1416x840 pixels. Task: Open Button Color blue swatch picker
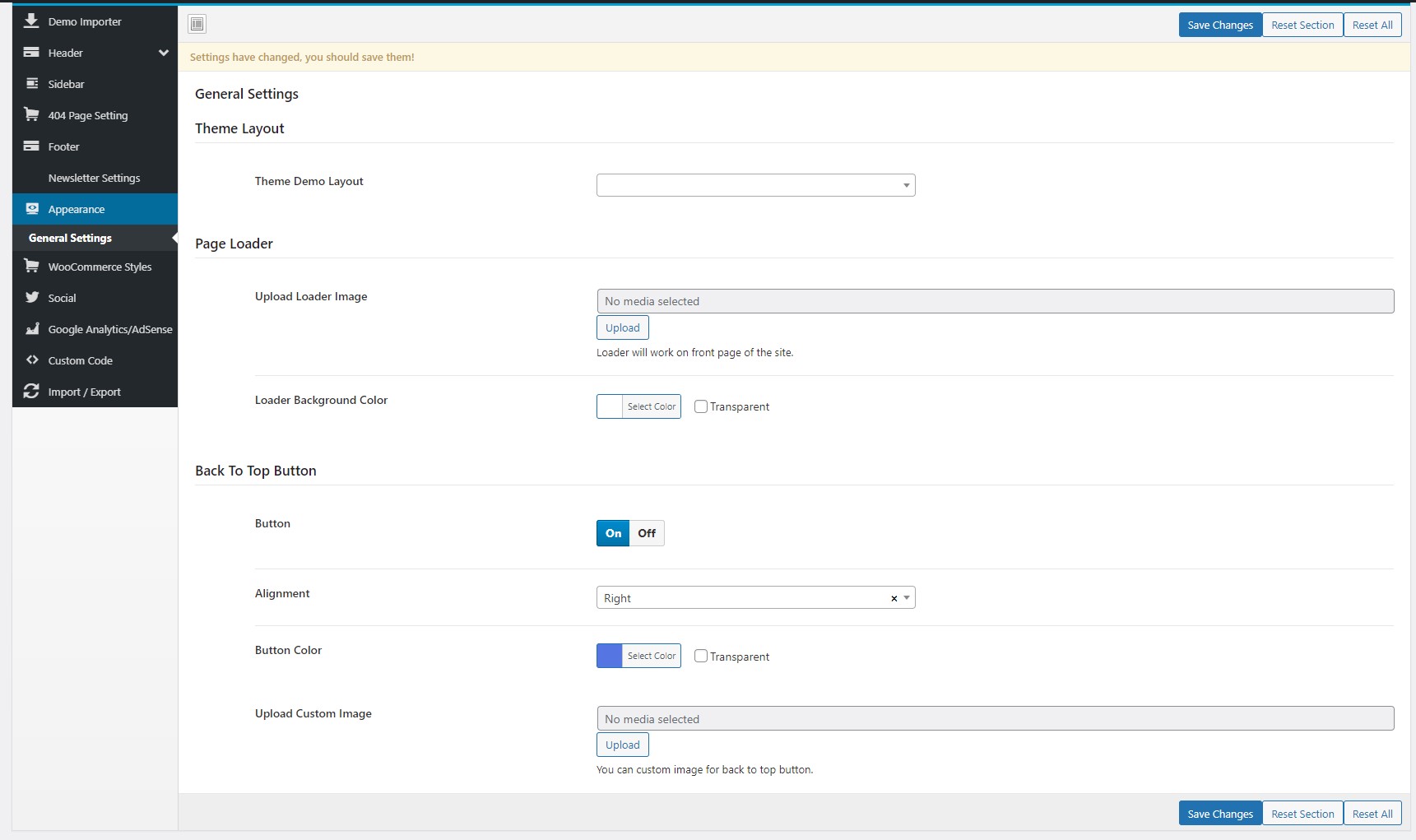pos(610,656)
